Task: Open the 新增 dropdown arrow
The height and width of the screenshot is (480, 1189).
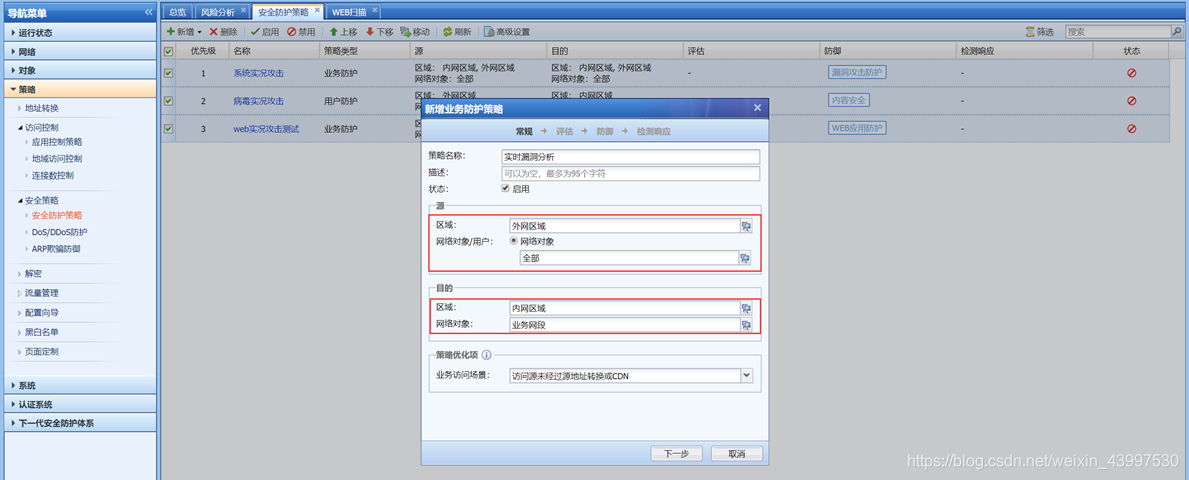Action: click(199, 33)
